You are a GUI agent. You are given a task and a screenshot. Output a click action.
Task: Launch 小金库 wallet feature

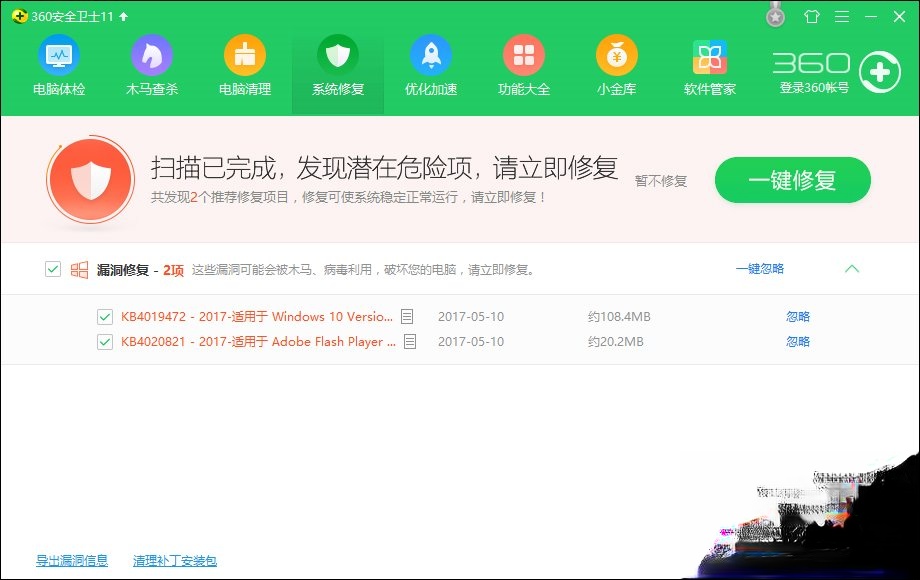pyautogui.click(x=616, y=67)
